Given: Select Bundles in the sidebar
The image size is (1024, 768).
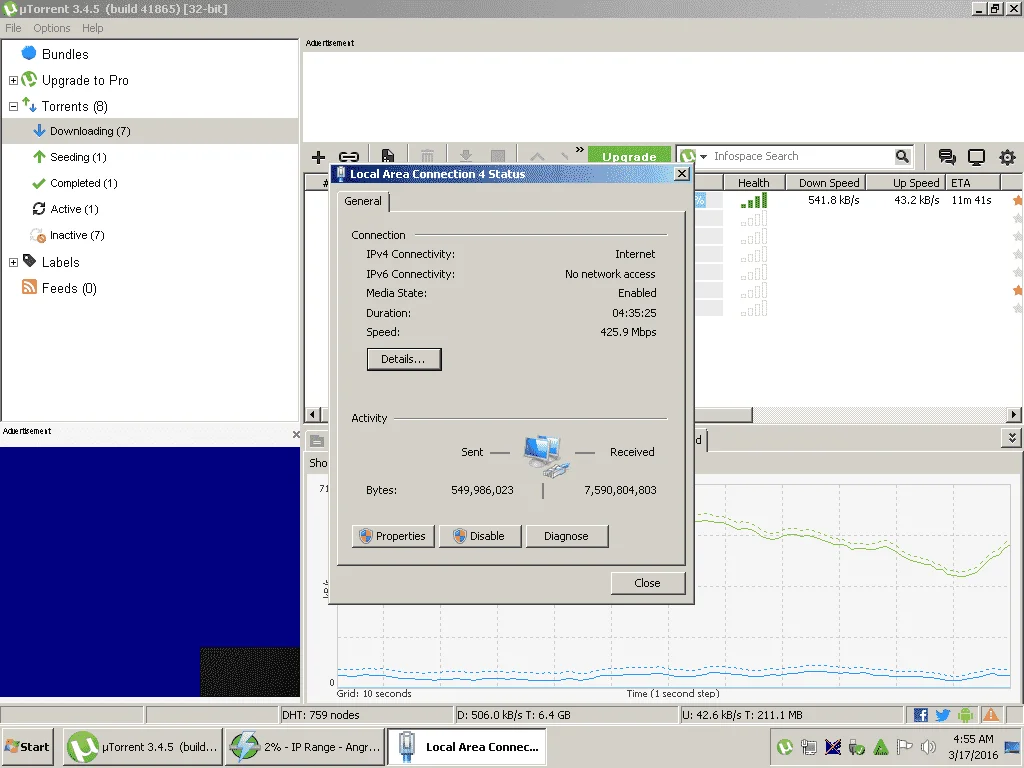Looking at the screenshot, I should (x=65, y=54).
